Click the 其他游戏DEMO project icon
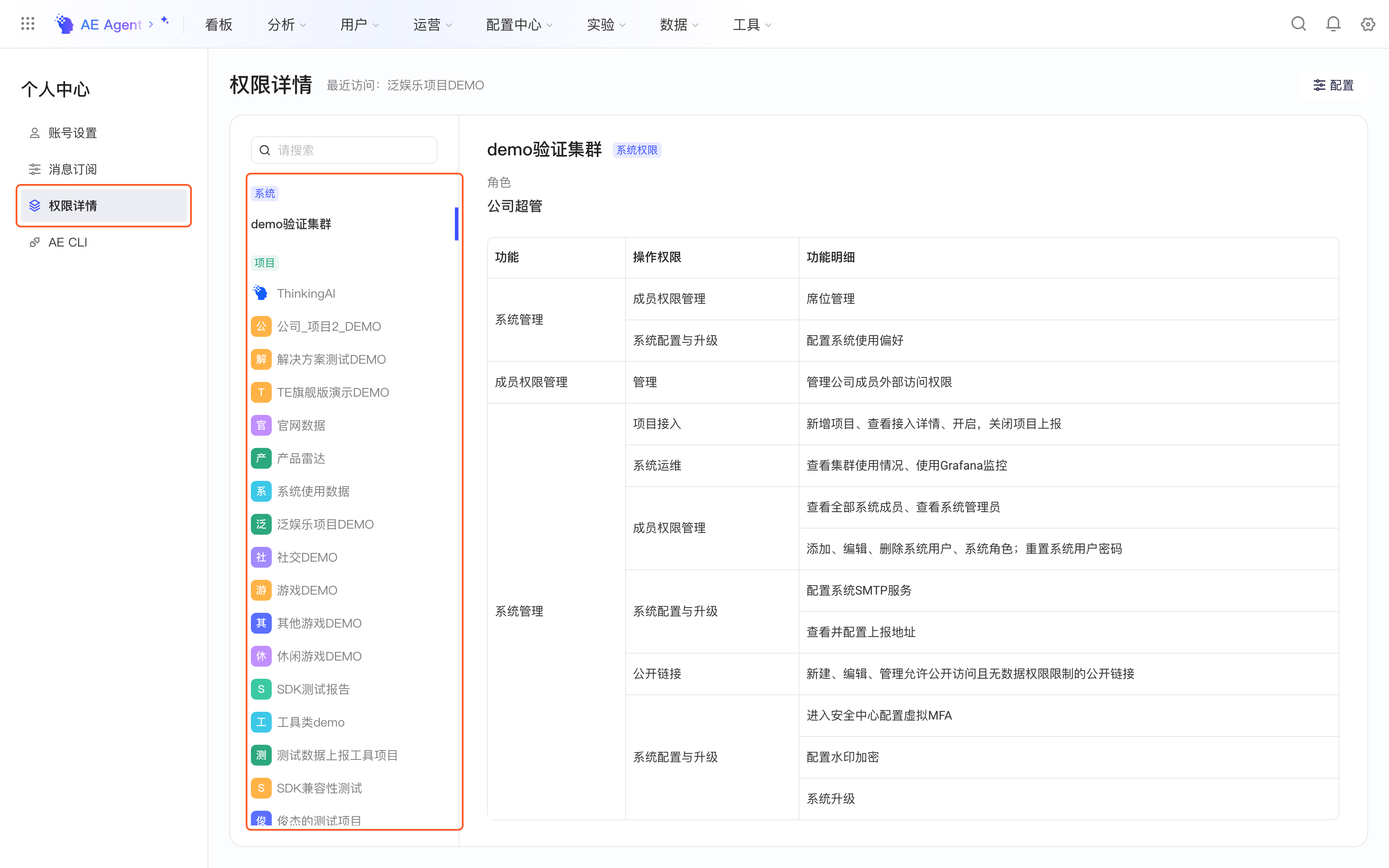1389x868 pixels. 261,624
